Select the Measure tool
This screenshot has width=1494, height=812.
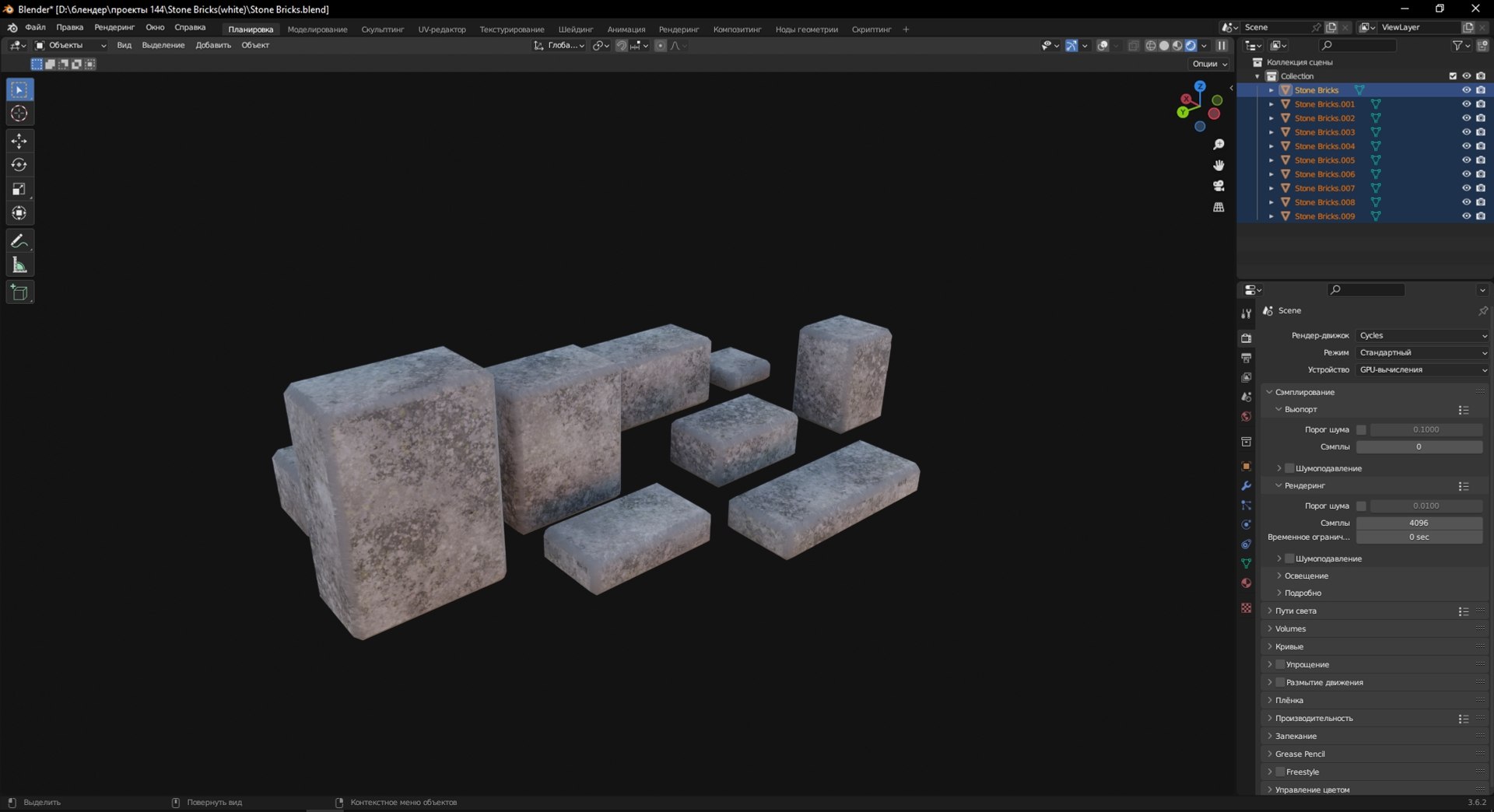[19, 265]
